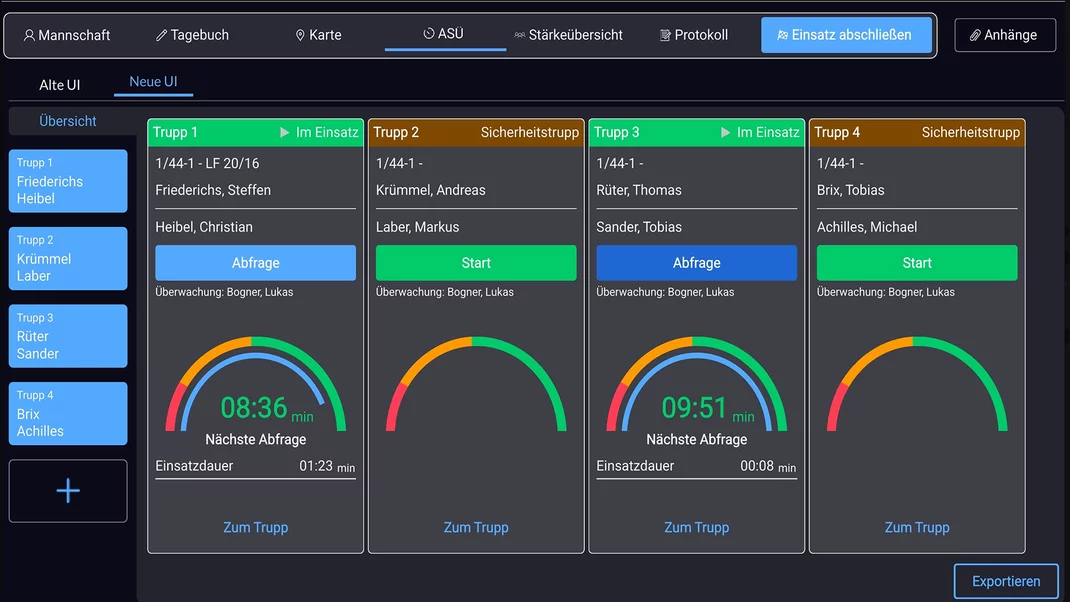Select the Neue UI tab
The image size is (1070, 602).
point(154,81)
